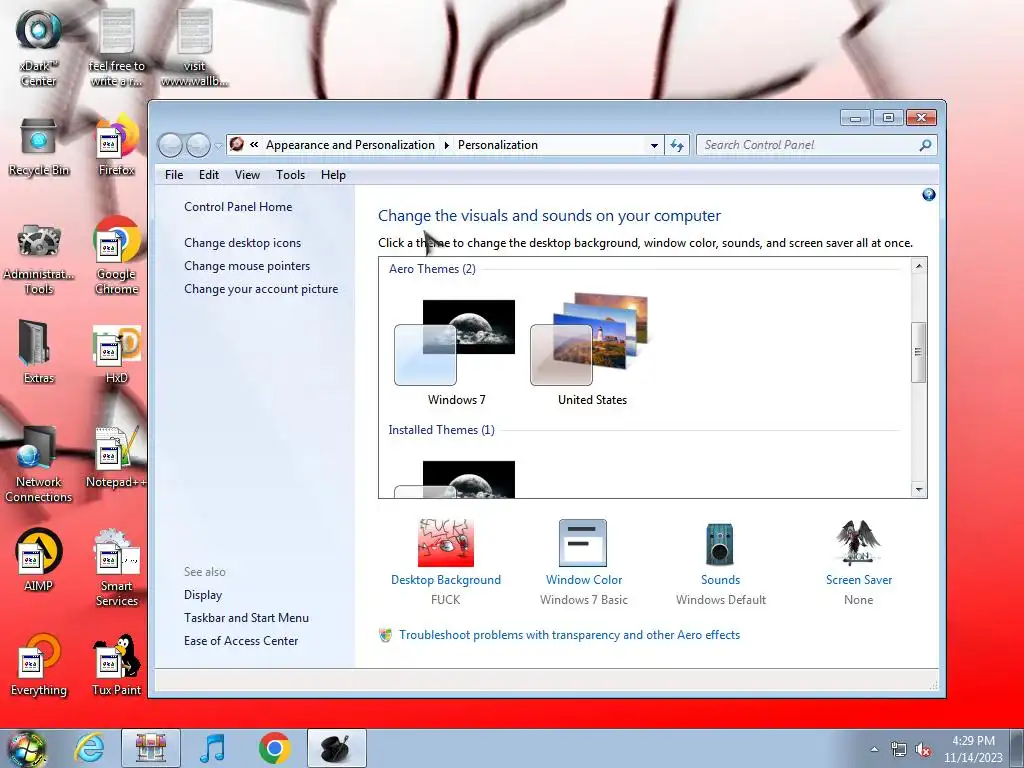This screenshot has width=1024, height=768.
Task: Click the Personalization taskbar button
Action: pyautogui.click(x=337, y=748)
